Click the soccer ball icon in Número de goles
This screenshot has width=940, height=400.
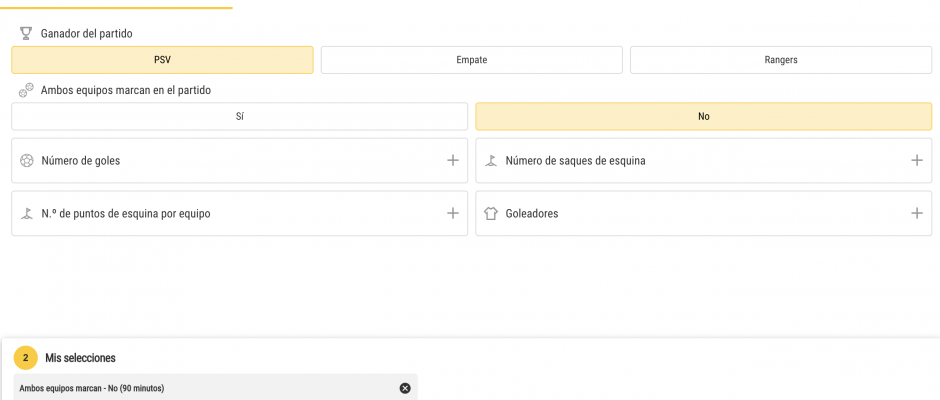(x=26, y=161)
